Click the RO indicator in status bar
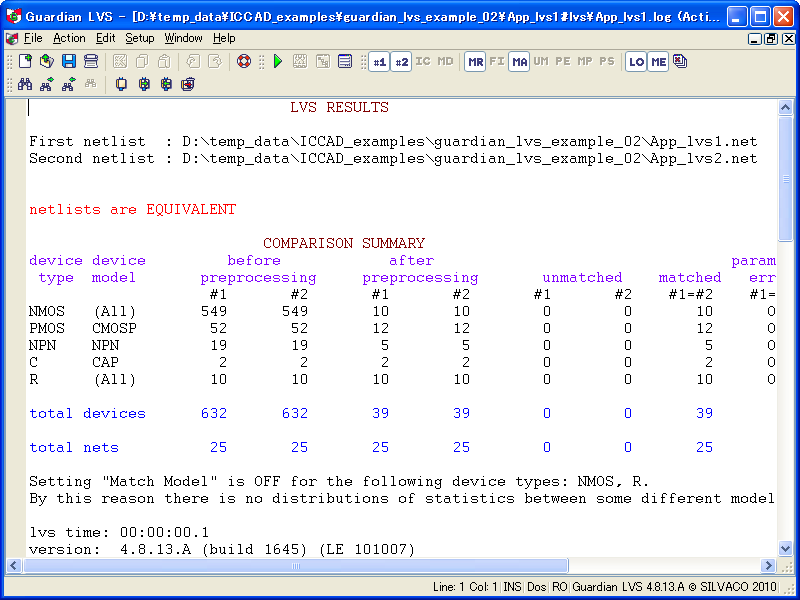Image resolution: width=800 pixels, height=600 pixels. click(560, 587)
